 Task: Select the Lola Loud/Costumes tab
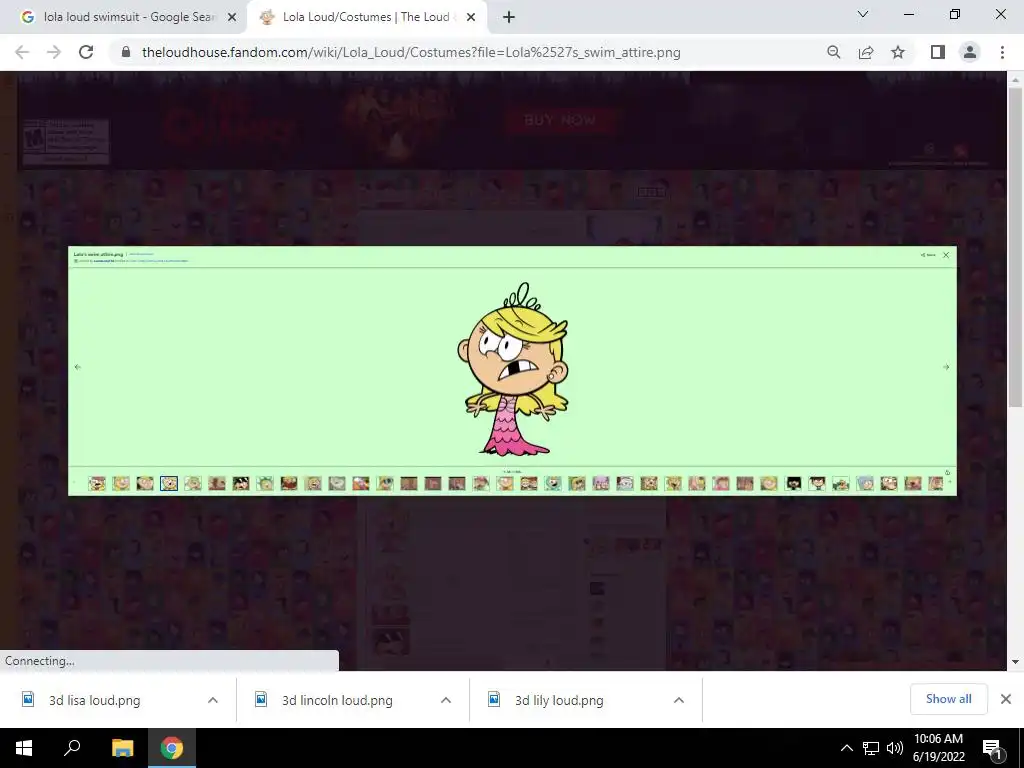[x=366, y=17]
